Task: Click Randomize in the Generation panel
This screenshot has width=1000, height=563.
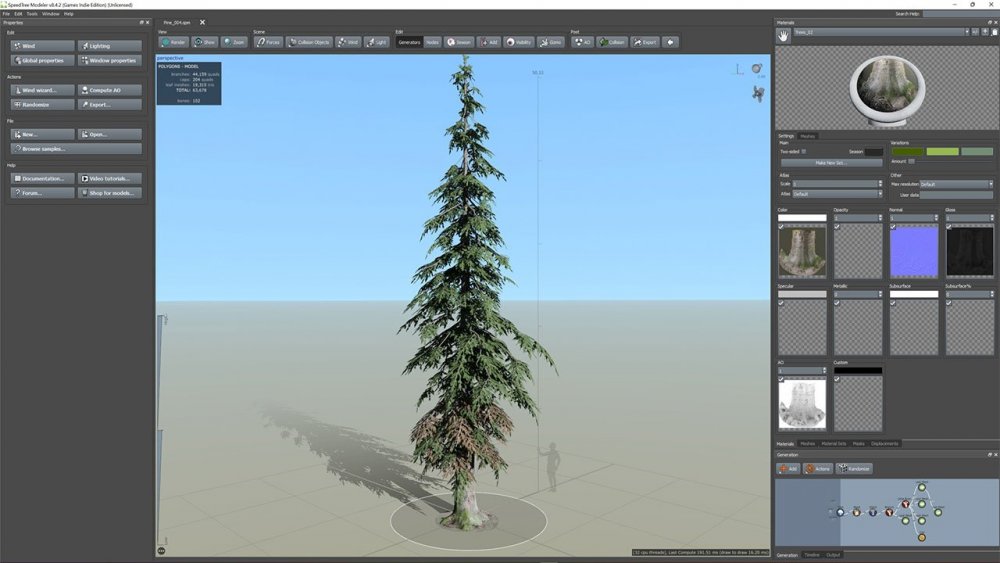Action: (855, 469)
